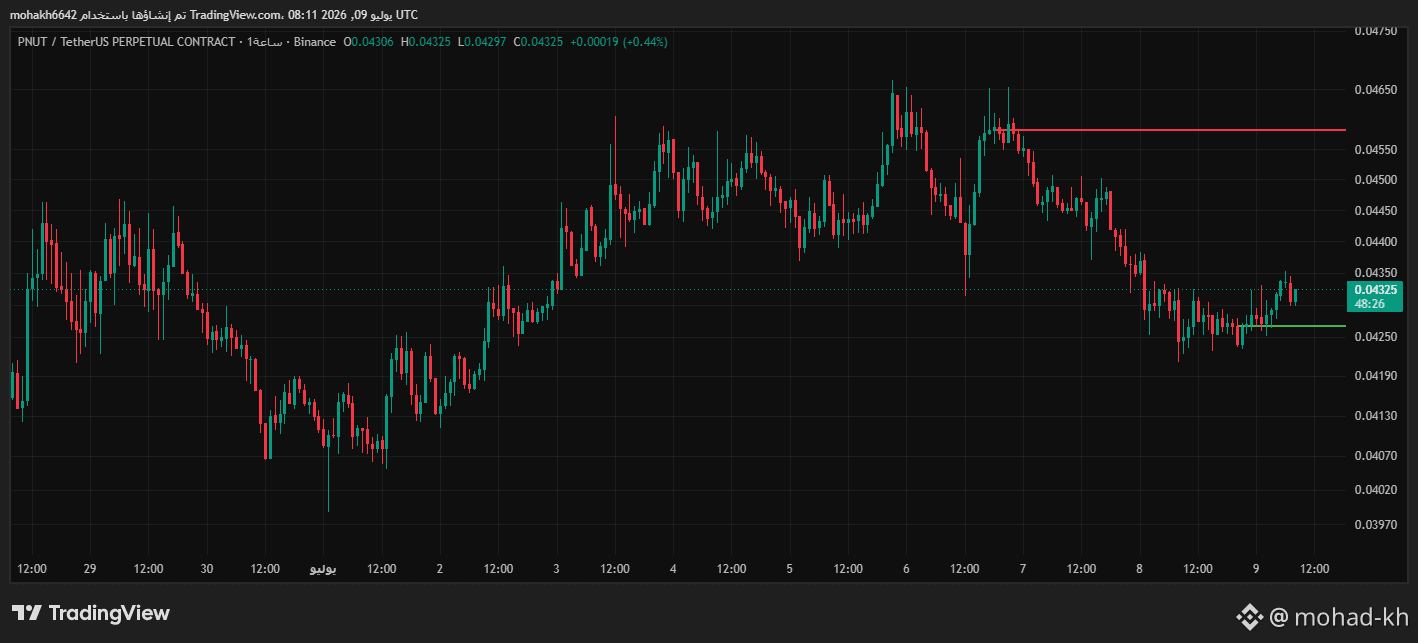Click the TradingView logo in the footer

click(x=91, y=613)
